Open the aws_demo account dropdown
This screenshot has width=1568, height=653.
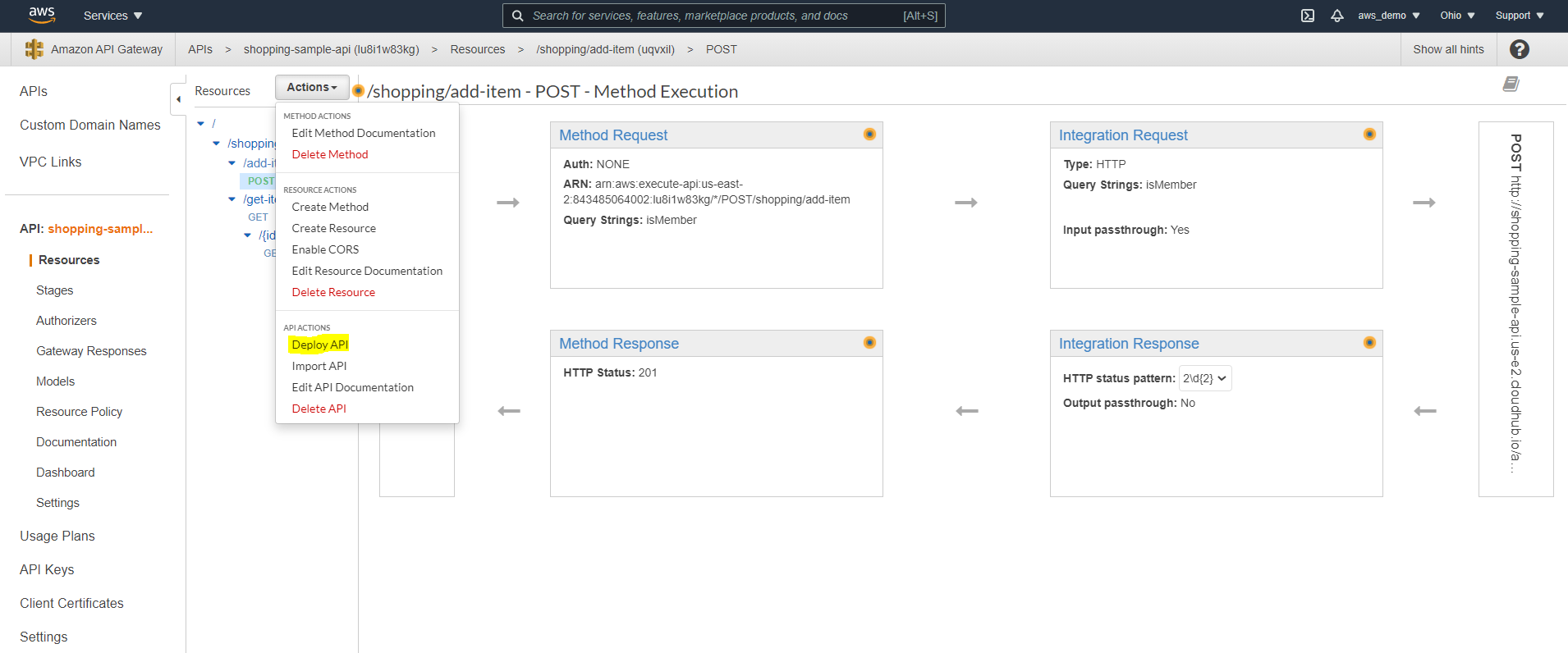1389,16
